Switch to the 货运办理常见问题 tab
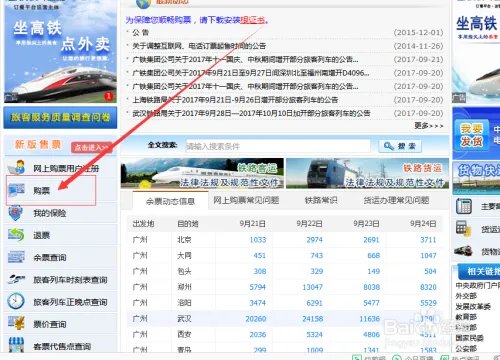Viewport: 500px width, 360px height. coord(396,200)
